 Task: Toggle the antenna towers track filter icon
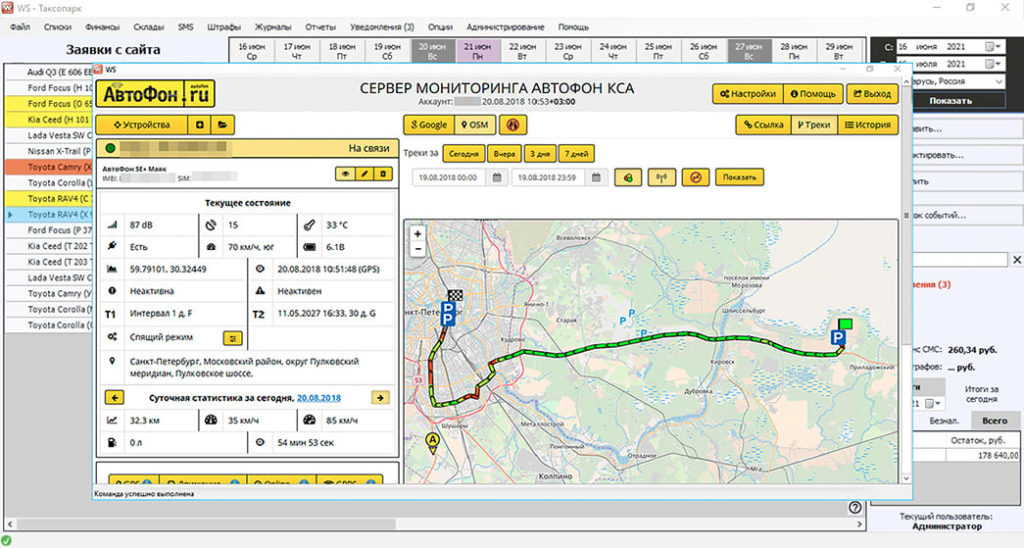coord(662,177)
